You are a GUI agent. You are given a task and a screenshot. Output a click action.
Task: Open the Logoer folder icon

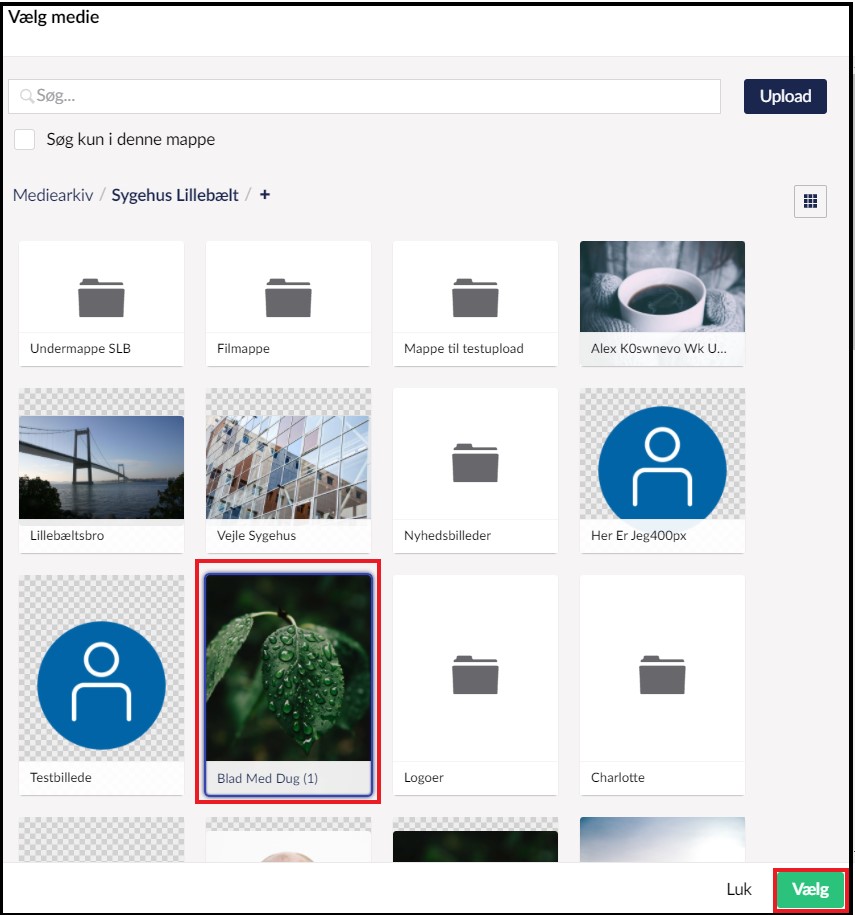(x=475, y=675)
